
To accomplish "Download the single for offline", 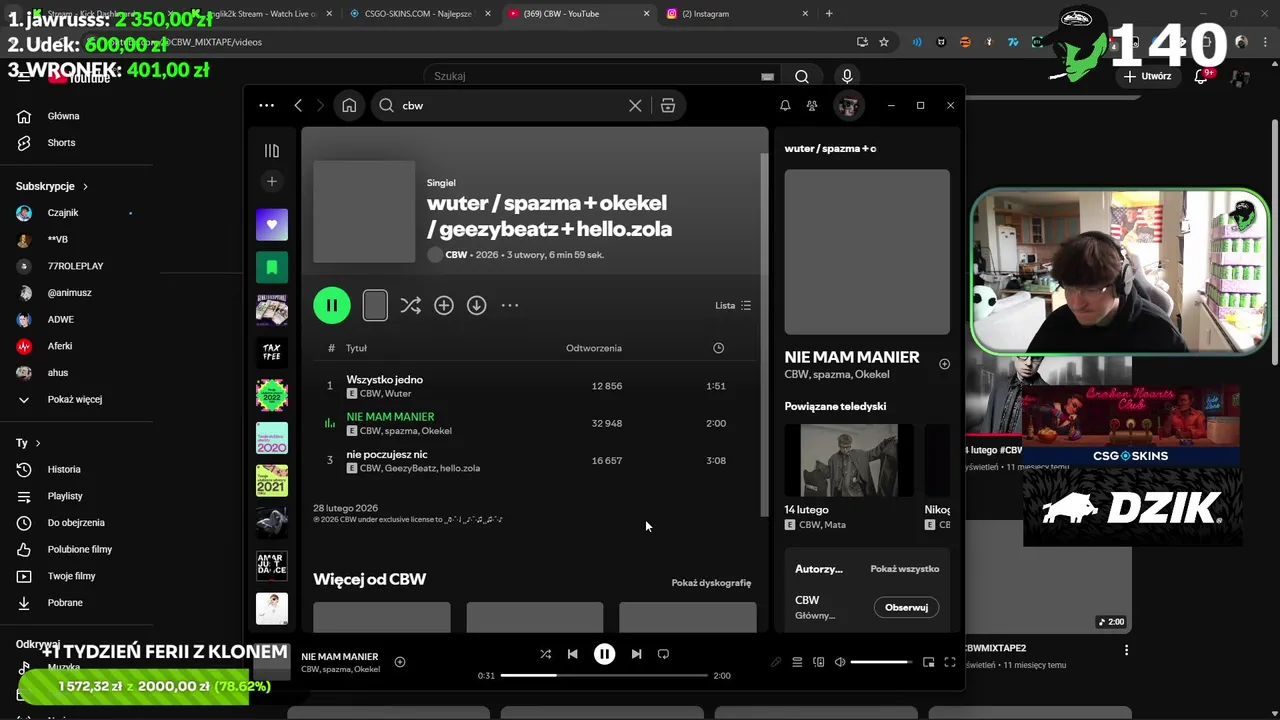I will [477, 305].
